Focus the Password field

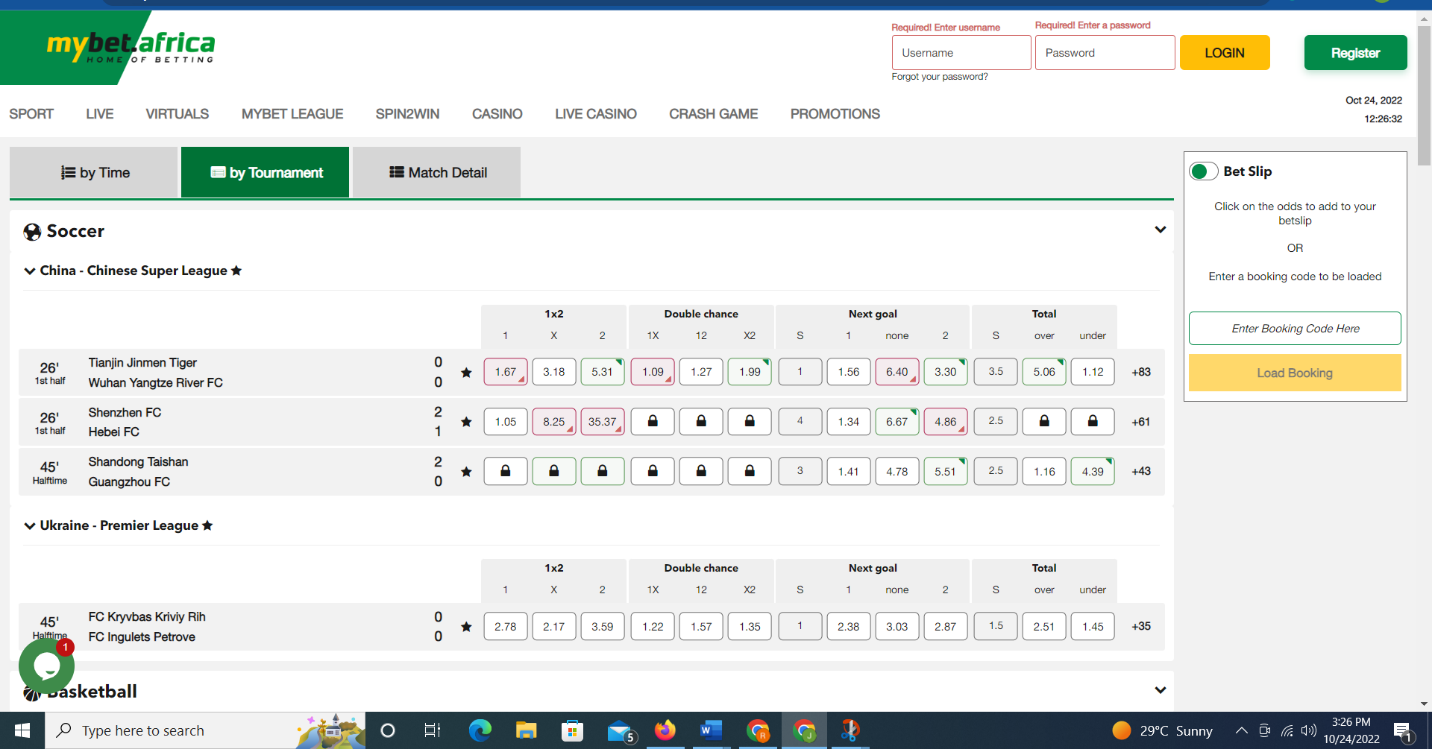tap(1105, 53)
